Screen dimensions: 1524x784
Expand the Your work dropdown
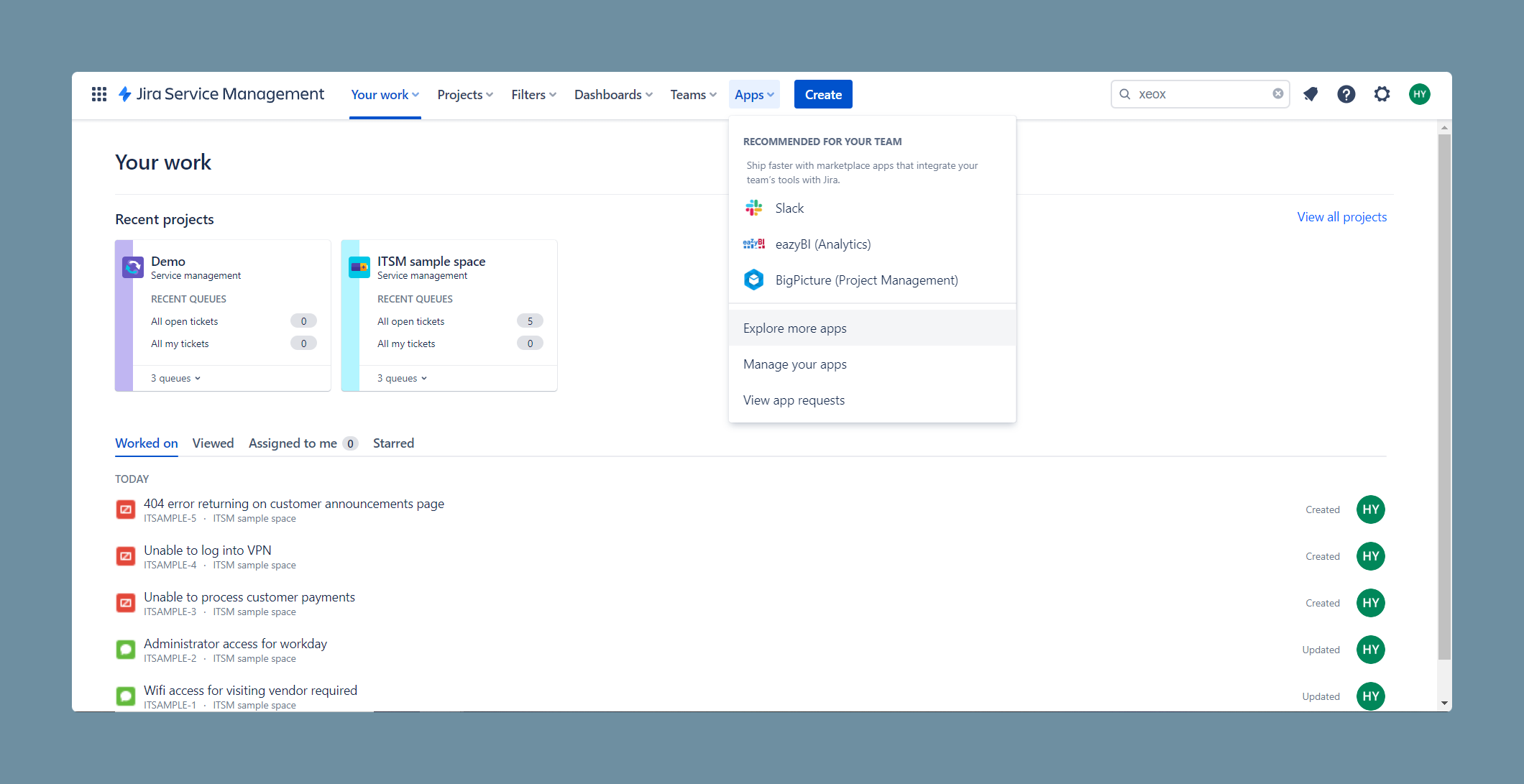click(385, 95)
